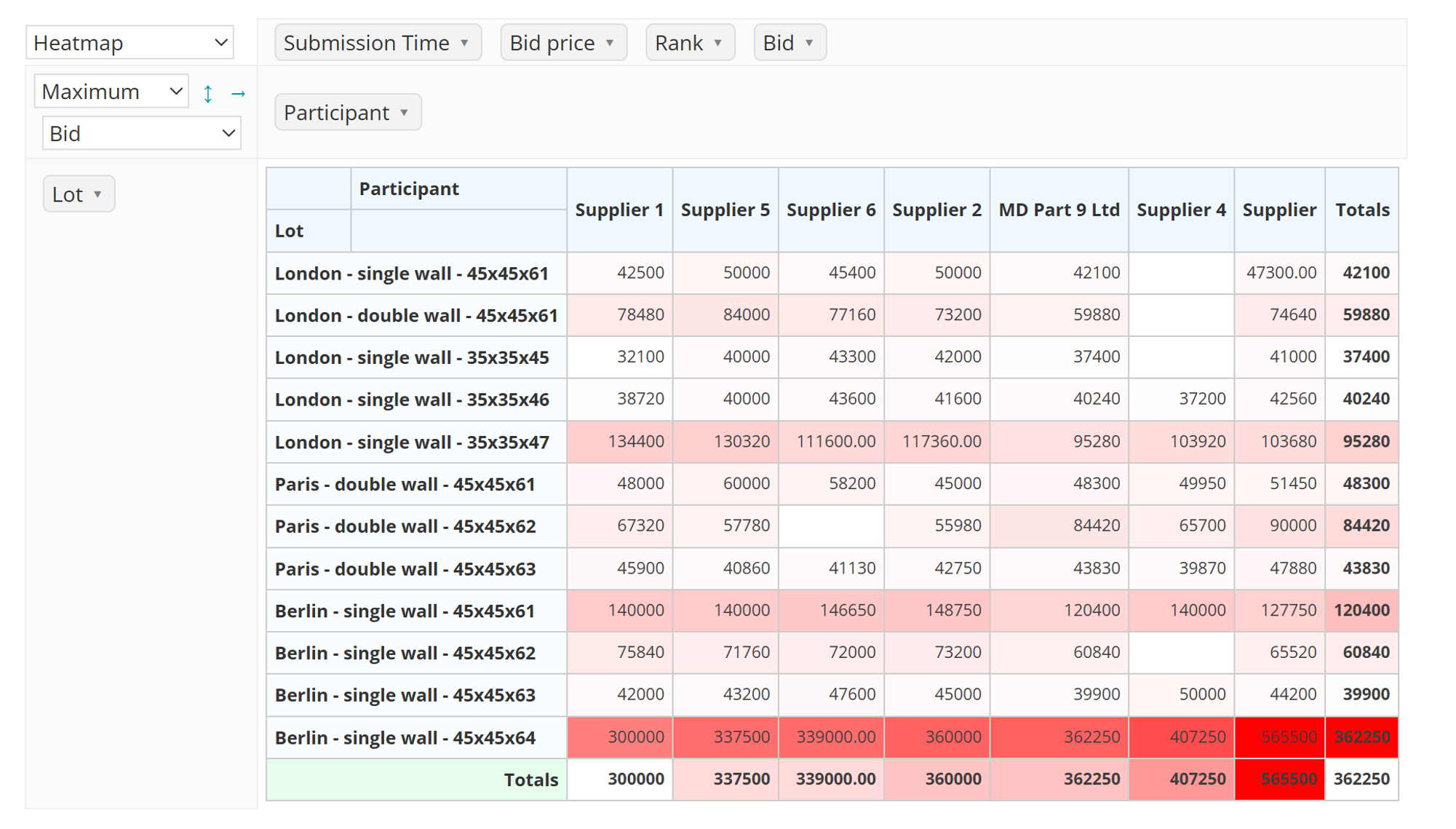The width and height of the screenshot is (1456, 829).
Task: Click the unused Bid attribute filter triangle
Action: tap(809, 43)
